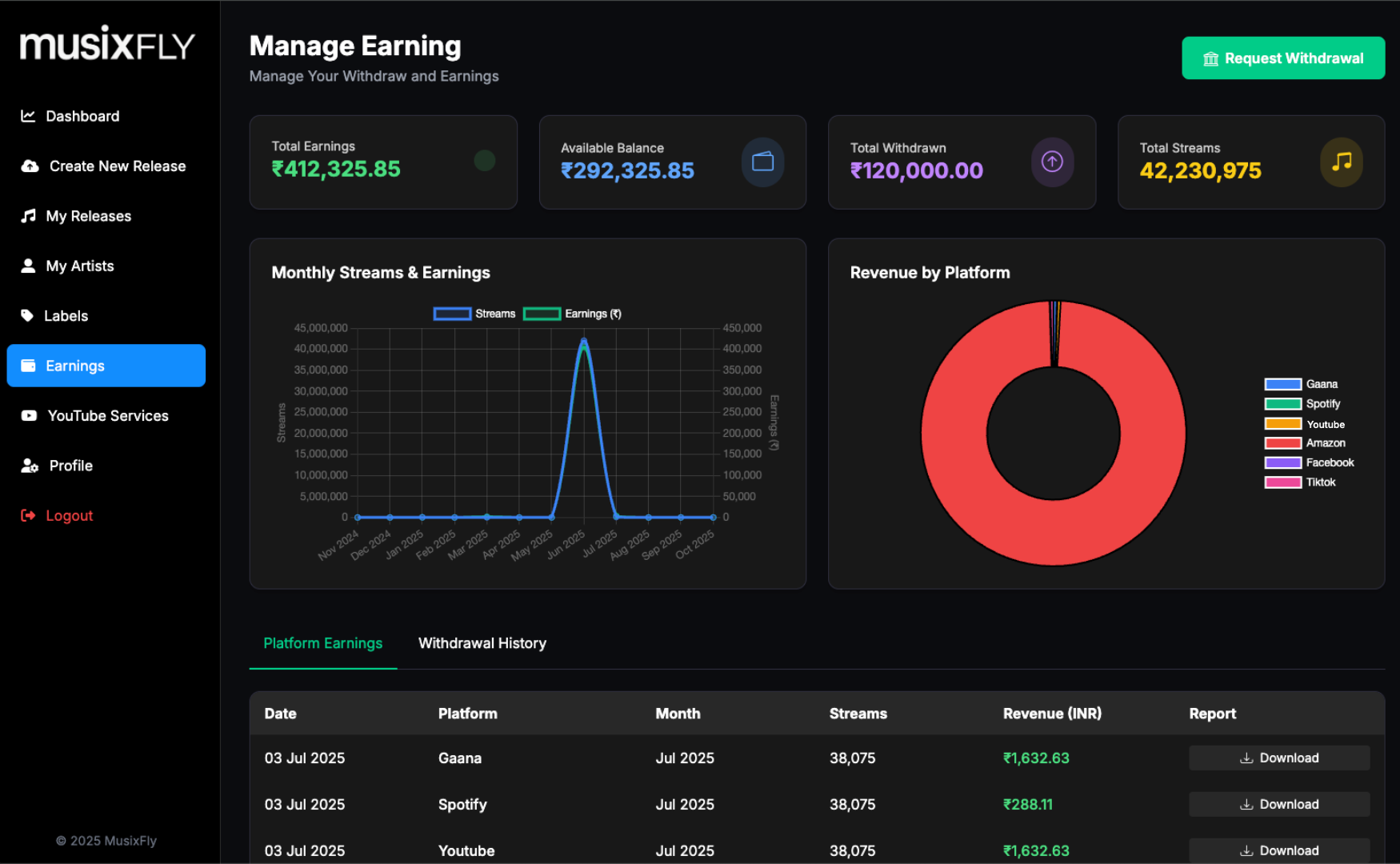The height and width of the screenshot is (864, 1400).
Task: Click the My Artists person icon
Action: click(x=28, y=266)
